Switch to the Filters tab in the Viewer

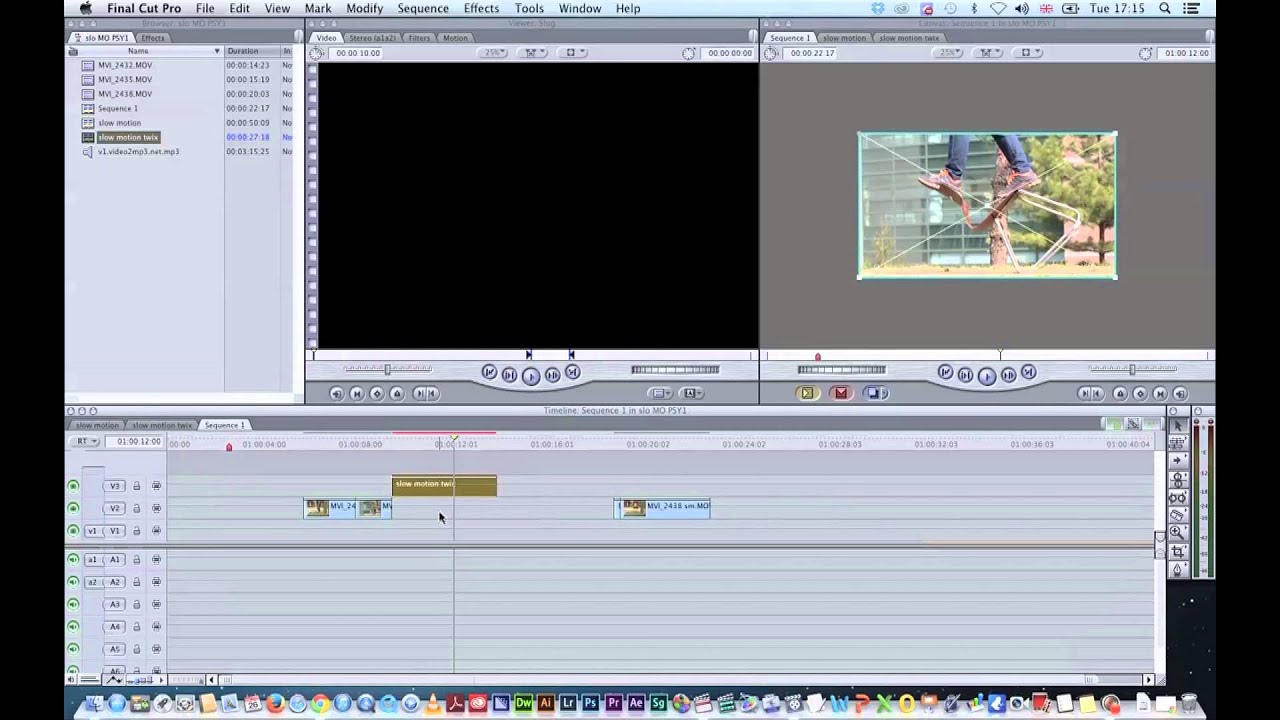coord(419,38)
